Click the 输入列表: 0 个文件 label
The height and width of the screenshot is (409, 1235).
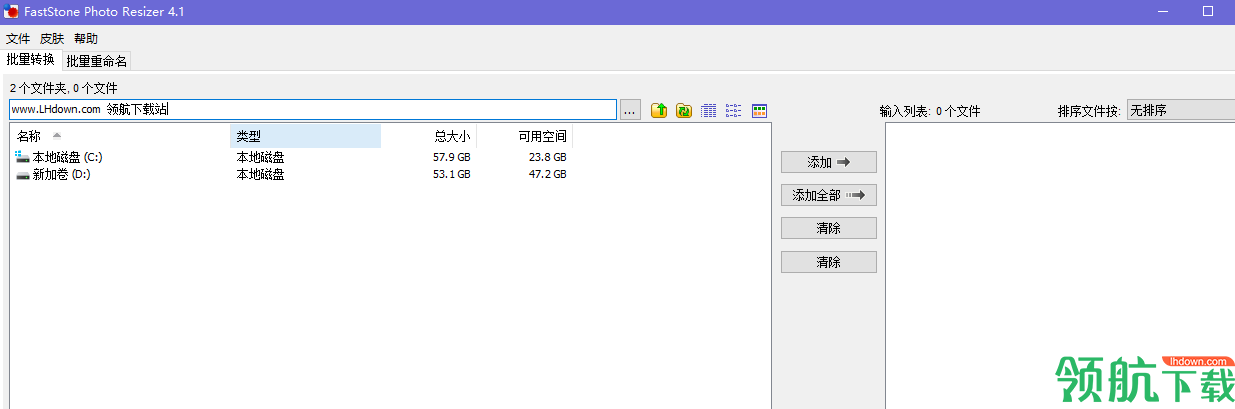pos(930,111)
